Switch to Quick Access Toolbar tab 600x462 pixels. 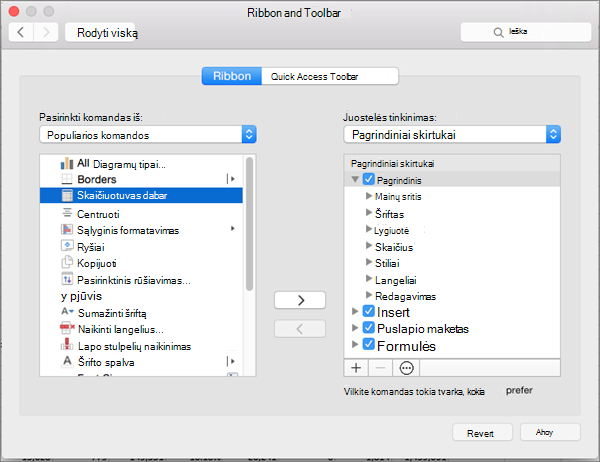(x=330, y=76)
